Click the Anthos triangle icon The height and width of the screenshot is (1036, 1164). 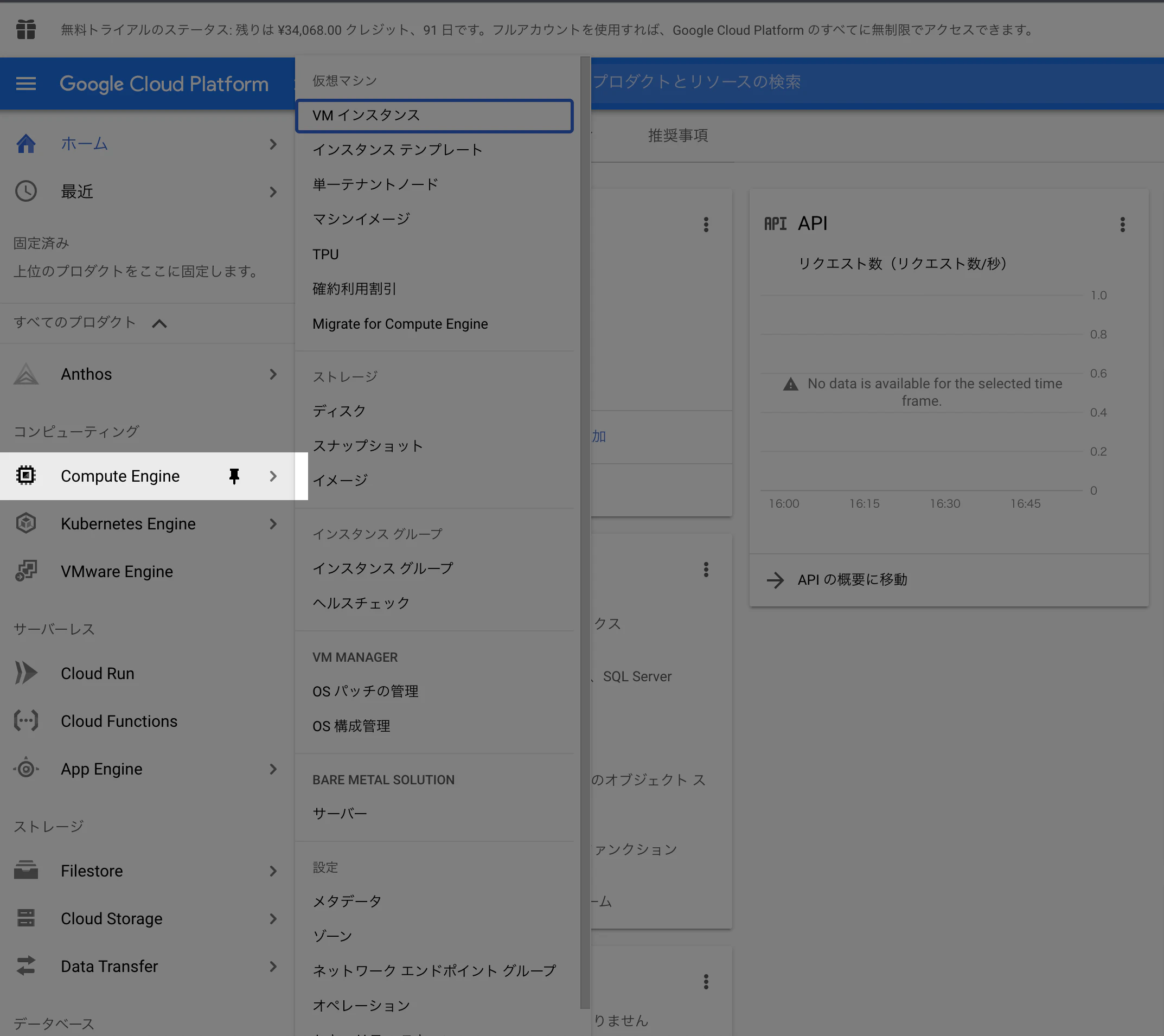pyautogui.click(x=25, y=374)
